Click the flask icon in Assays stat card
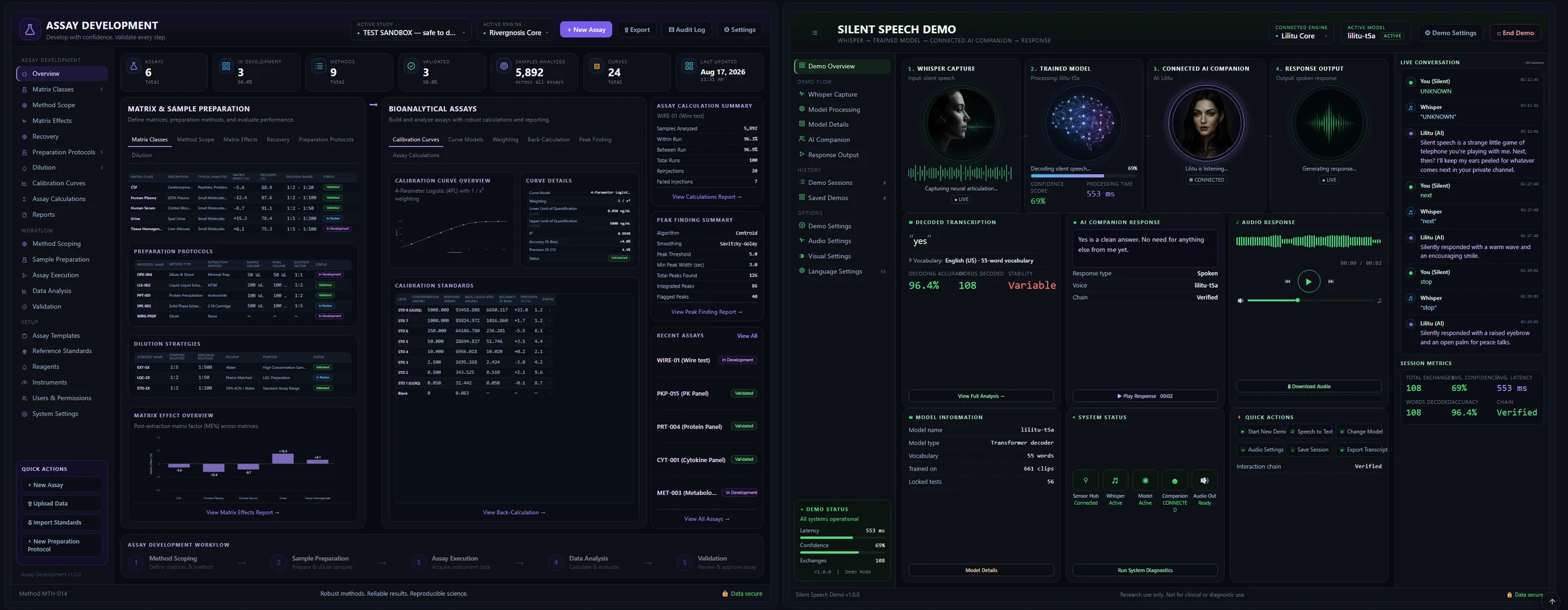 coord(134,66)
